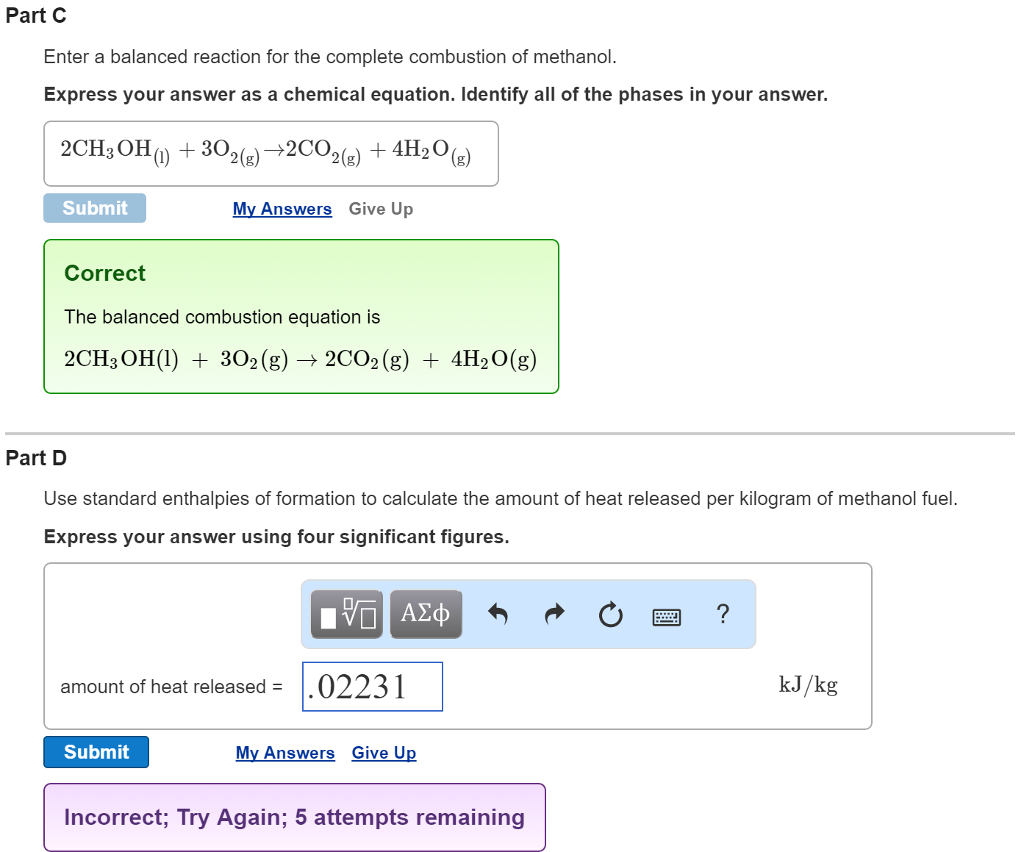This screenshot has width=1024, height=852.
Task: Click "Express your answer using four significant figures."
Action: 276,537
